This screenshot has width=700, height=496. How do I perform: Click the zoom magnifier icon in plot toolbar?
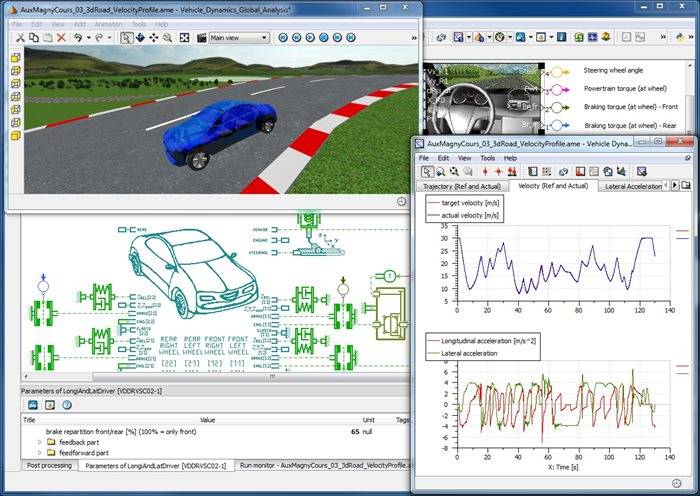coord(441,172)
